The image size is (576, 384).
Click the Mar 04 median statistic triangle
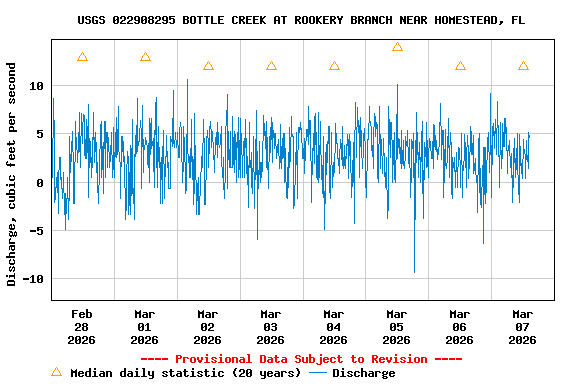(334, 66)
